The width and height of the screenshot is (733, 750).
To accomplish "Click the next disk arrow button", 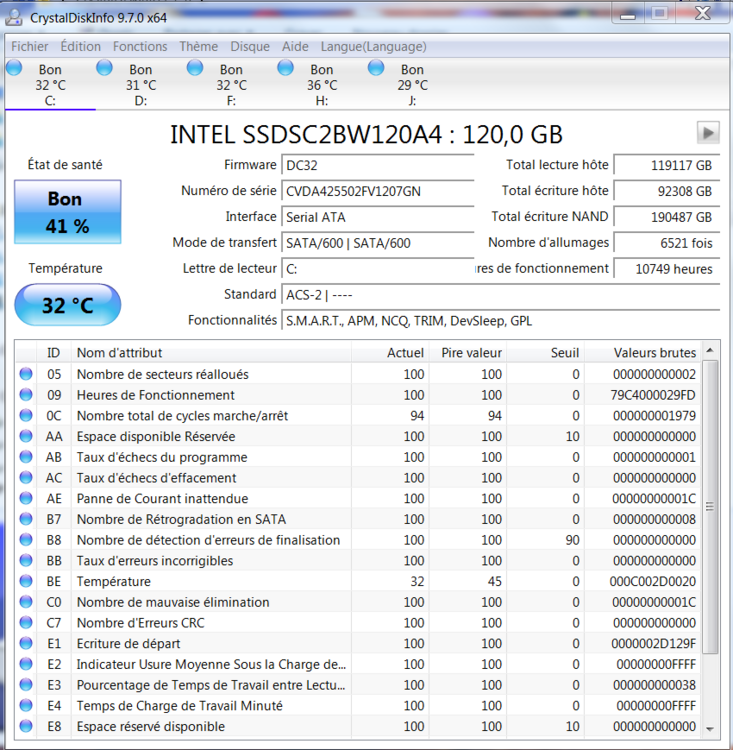I will tap(708, 133).
